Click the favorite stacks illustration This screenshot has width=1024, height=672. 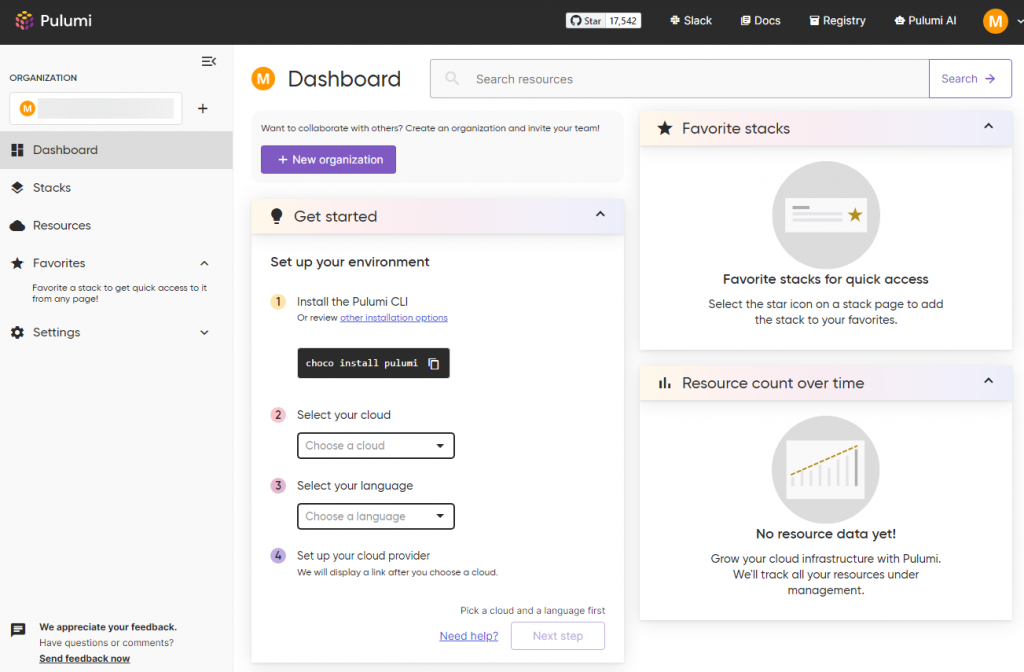[x=826, y=215]
